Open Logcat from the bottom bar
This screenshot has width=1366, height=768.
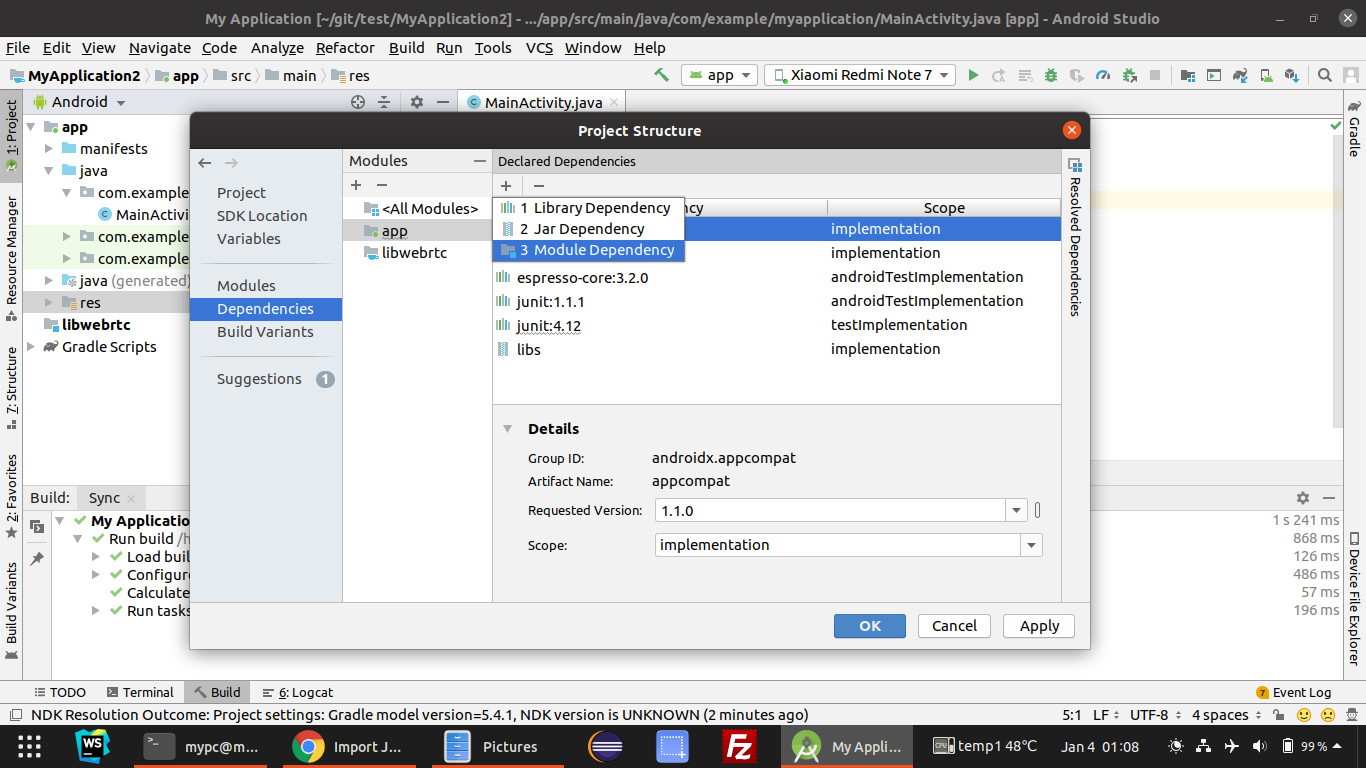(305, 691)
